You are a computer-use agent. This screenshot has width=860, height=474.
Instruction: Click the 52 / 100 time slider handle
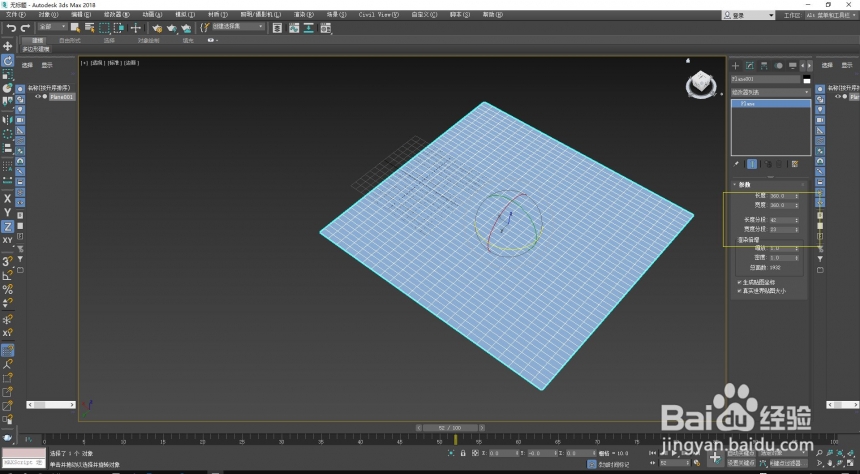point(449,427)
